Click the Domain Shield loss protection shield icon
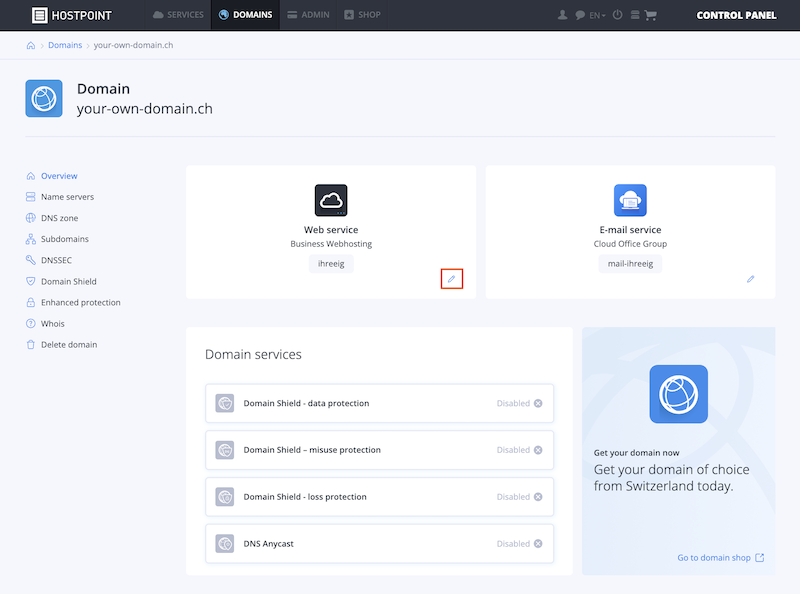This screenshot has width=800, height=594. coord(224,497)
